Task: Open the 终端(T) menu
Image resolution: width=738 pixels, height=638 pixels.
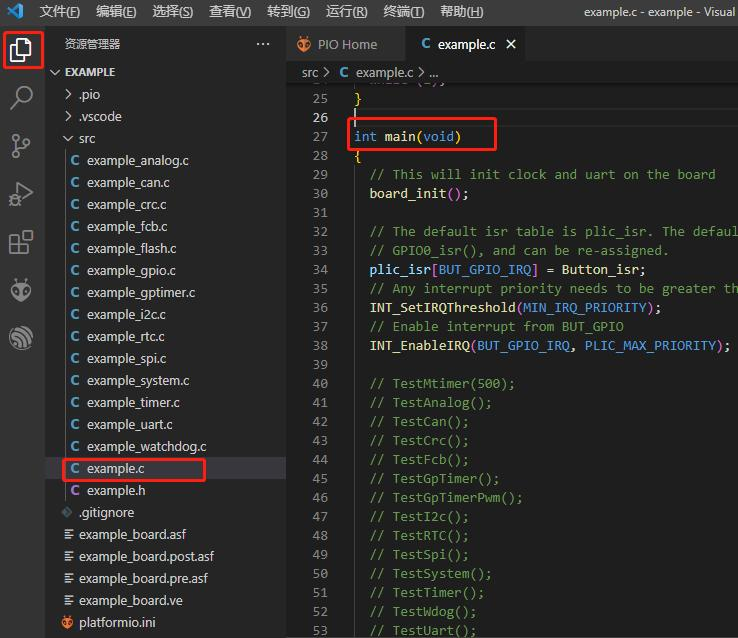Action: click(403, 11)
